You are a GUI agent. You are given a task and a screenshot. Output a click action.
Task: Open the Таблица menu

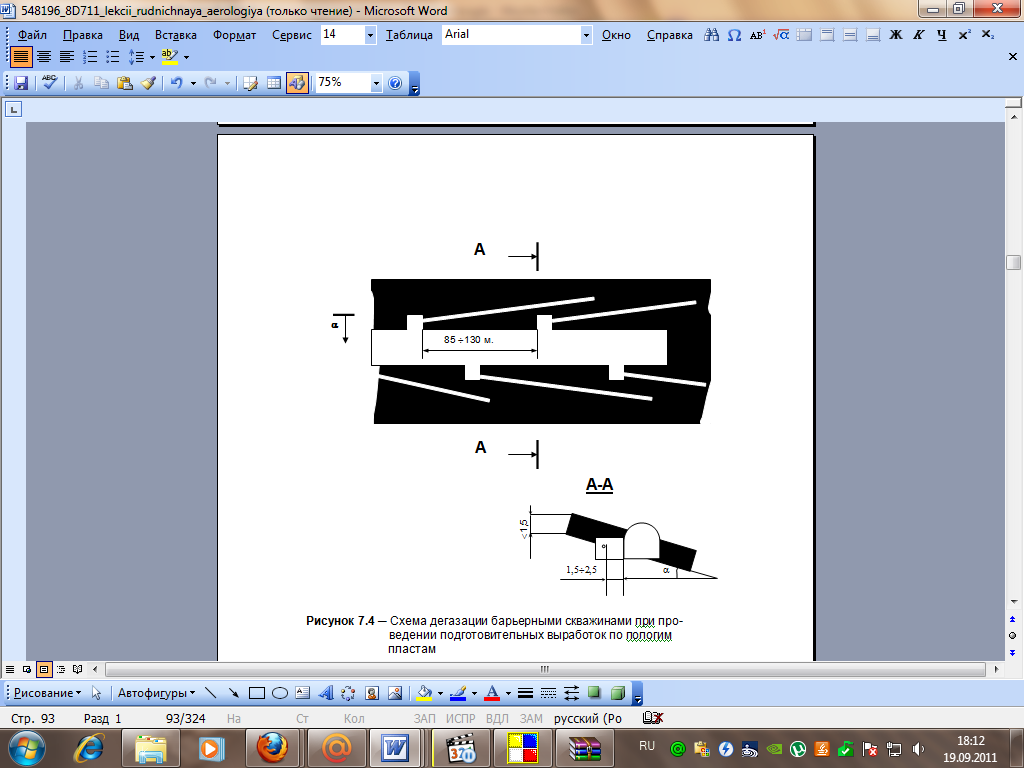click(x=409, y=35)
